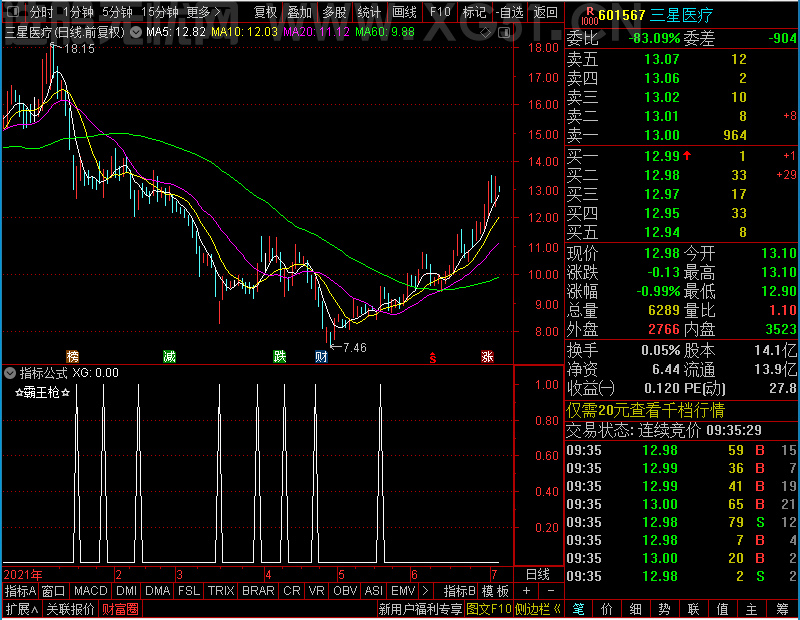Switch to 分时 intraday chart
The width and height of the screenshot is (800, 620).
click(41, 12)
